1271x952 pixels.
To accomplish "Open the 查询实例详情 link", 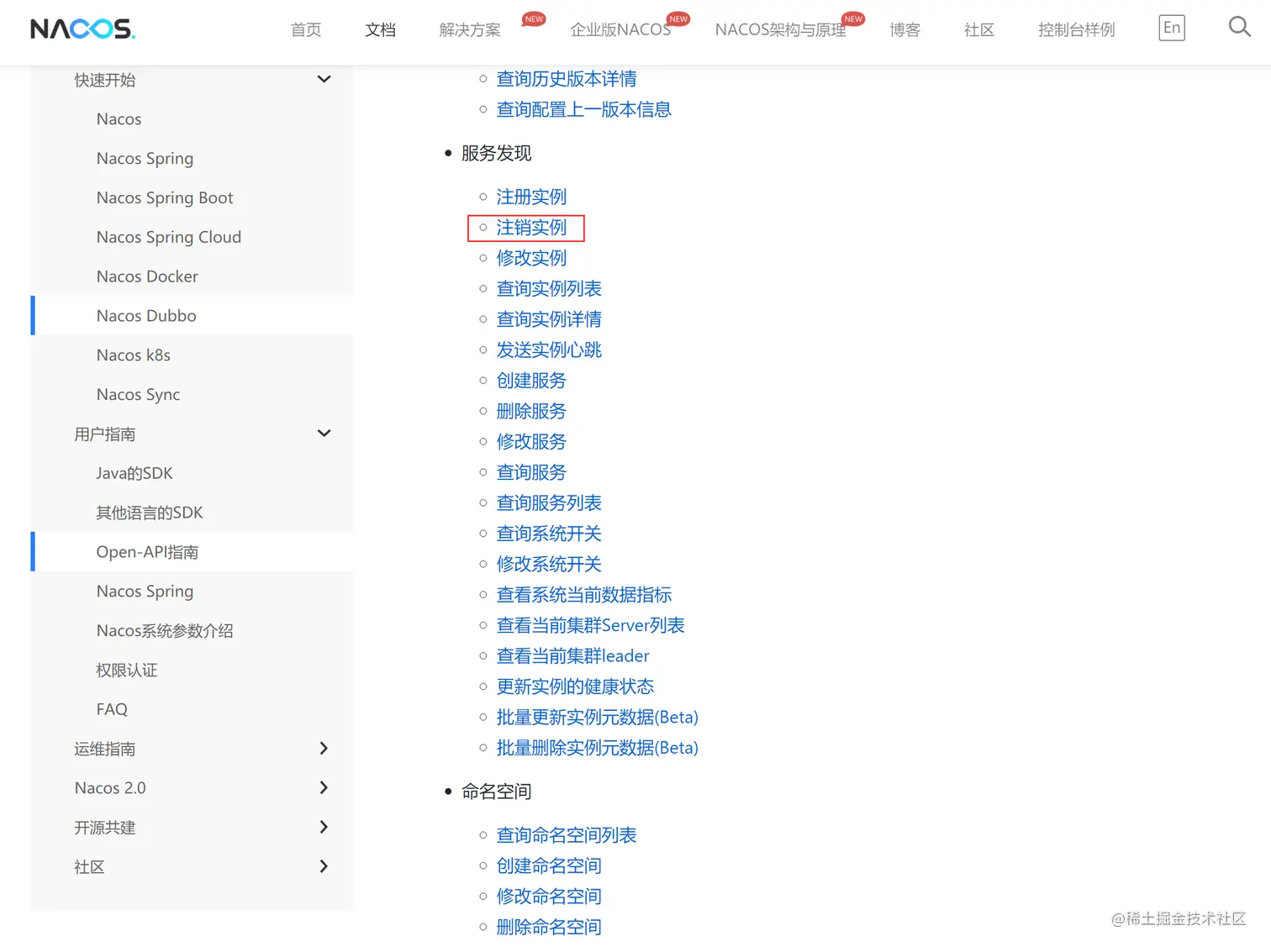I will pos(549,319).
